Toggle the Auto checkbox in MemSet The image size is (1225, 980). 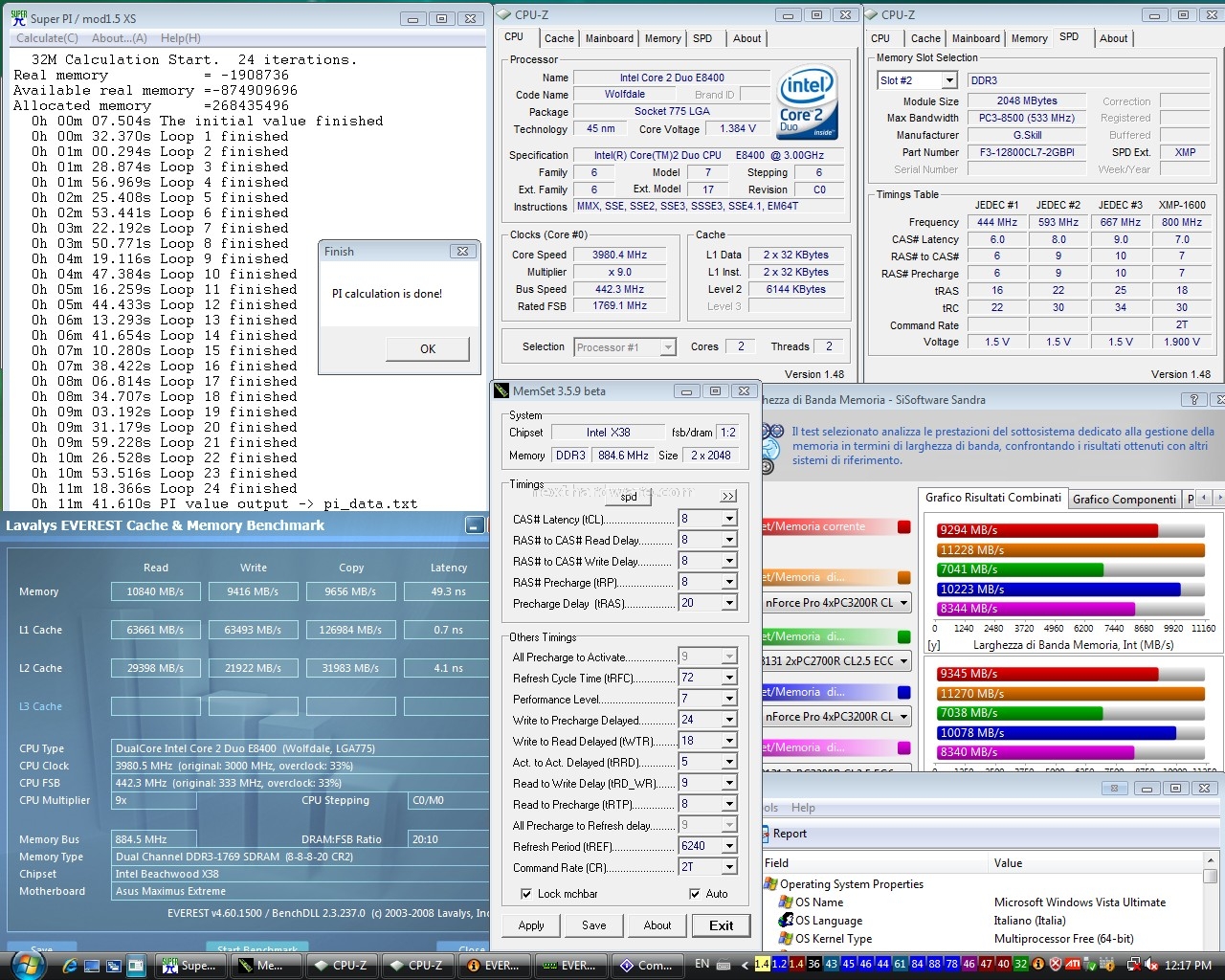[695, 894]
